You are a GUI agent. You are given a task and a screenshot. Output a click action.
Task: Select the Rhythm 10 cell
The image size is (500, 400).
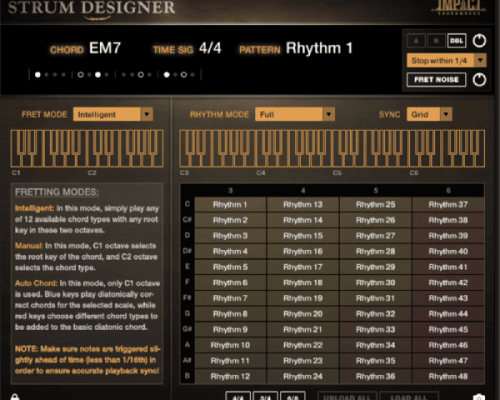230,345
